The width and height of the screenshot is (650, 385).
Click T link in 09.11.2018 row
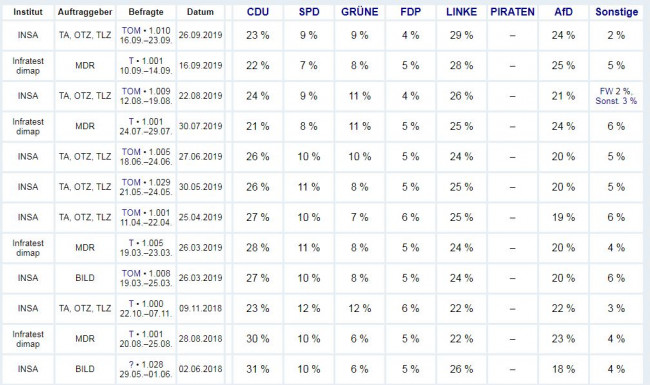click(x=131, y=304)
